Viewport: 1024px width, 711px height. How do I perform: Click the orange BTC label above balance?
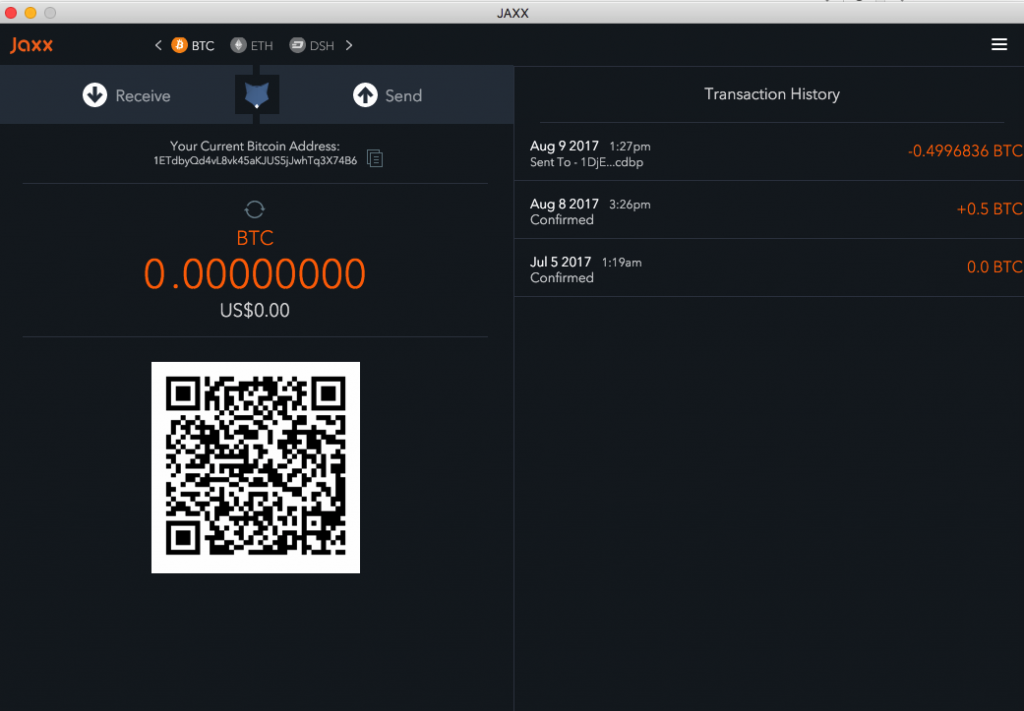pyautogui.click(x=255, y=238)
